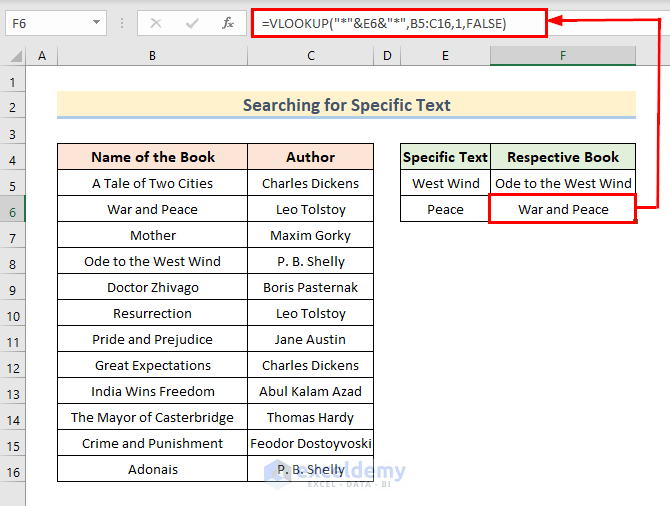Click the Respective Book header cell
Viewport: 670px width, 506px height.
[563, 157]
